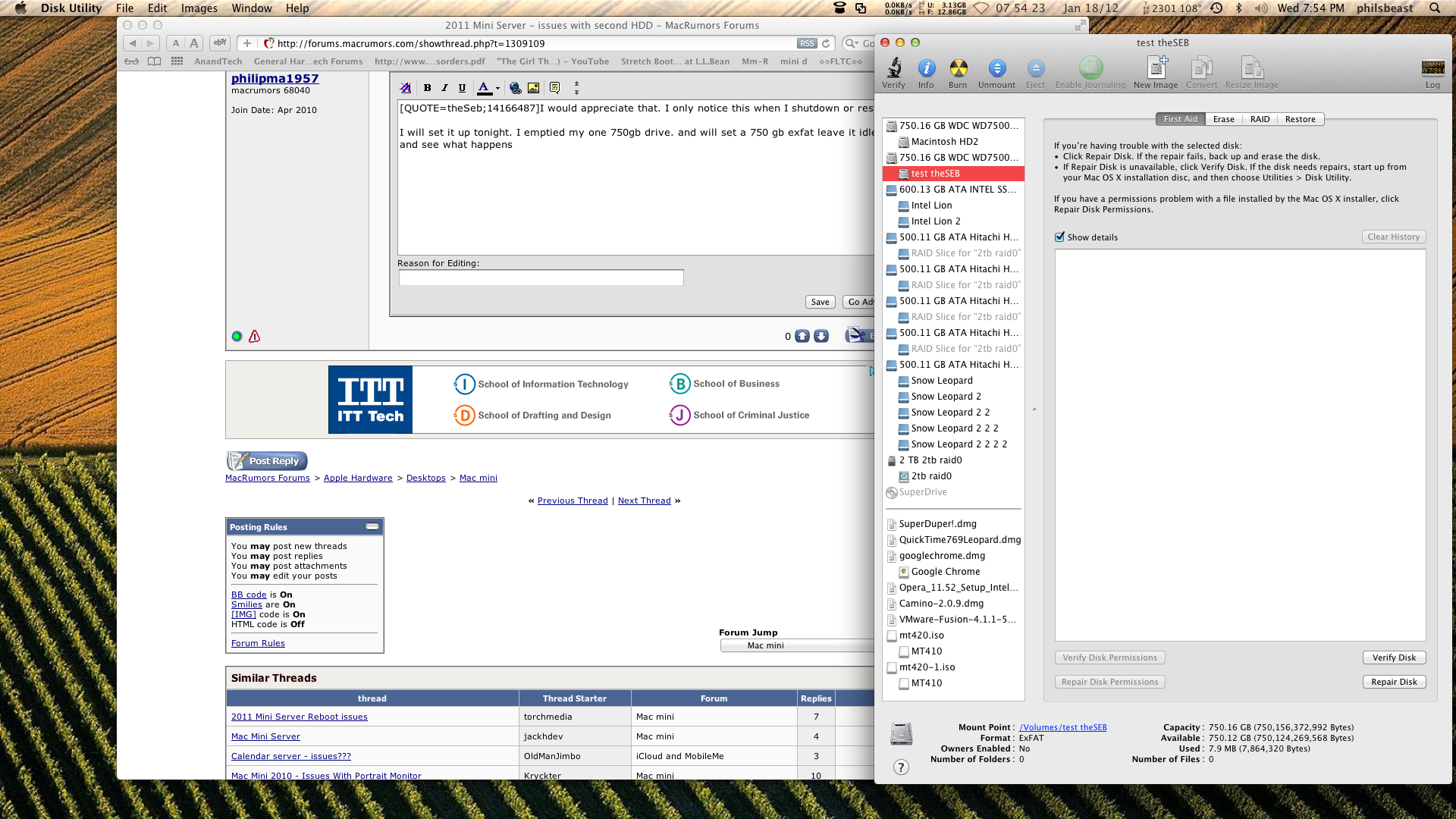Uncheck the Show details checkbox
The width and height of the screenshot is (1456, 819).
click(x=1059, y=237)
